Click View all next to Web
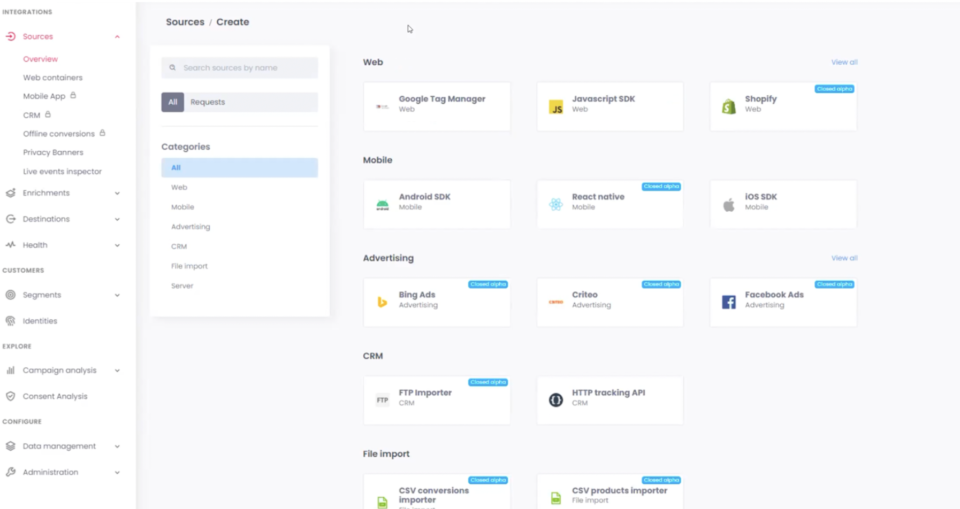 coord(844,62)
